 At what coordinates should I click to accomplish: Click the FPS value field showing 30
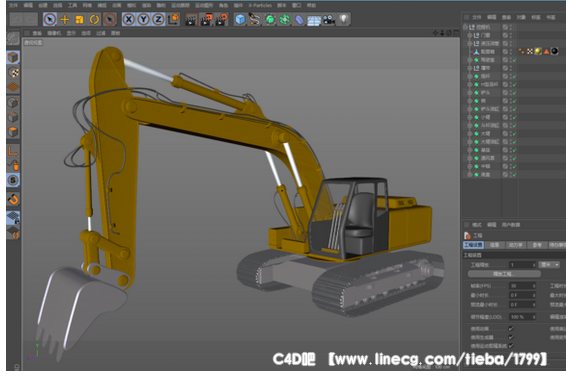pos(522,286)
